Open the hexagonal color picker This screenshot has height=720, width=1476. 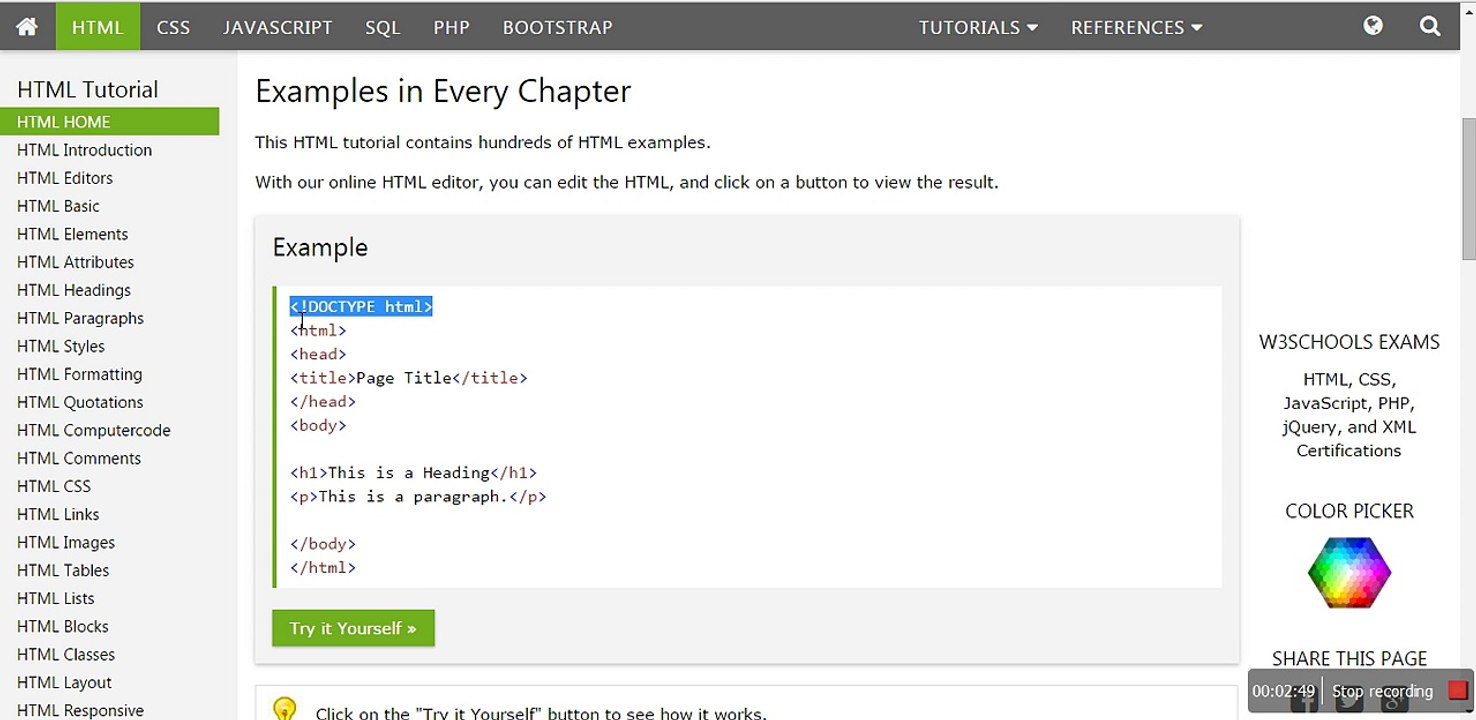coord(1349,572)
